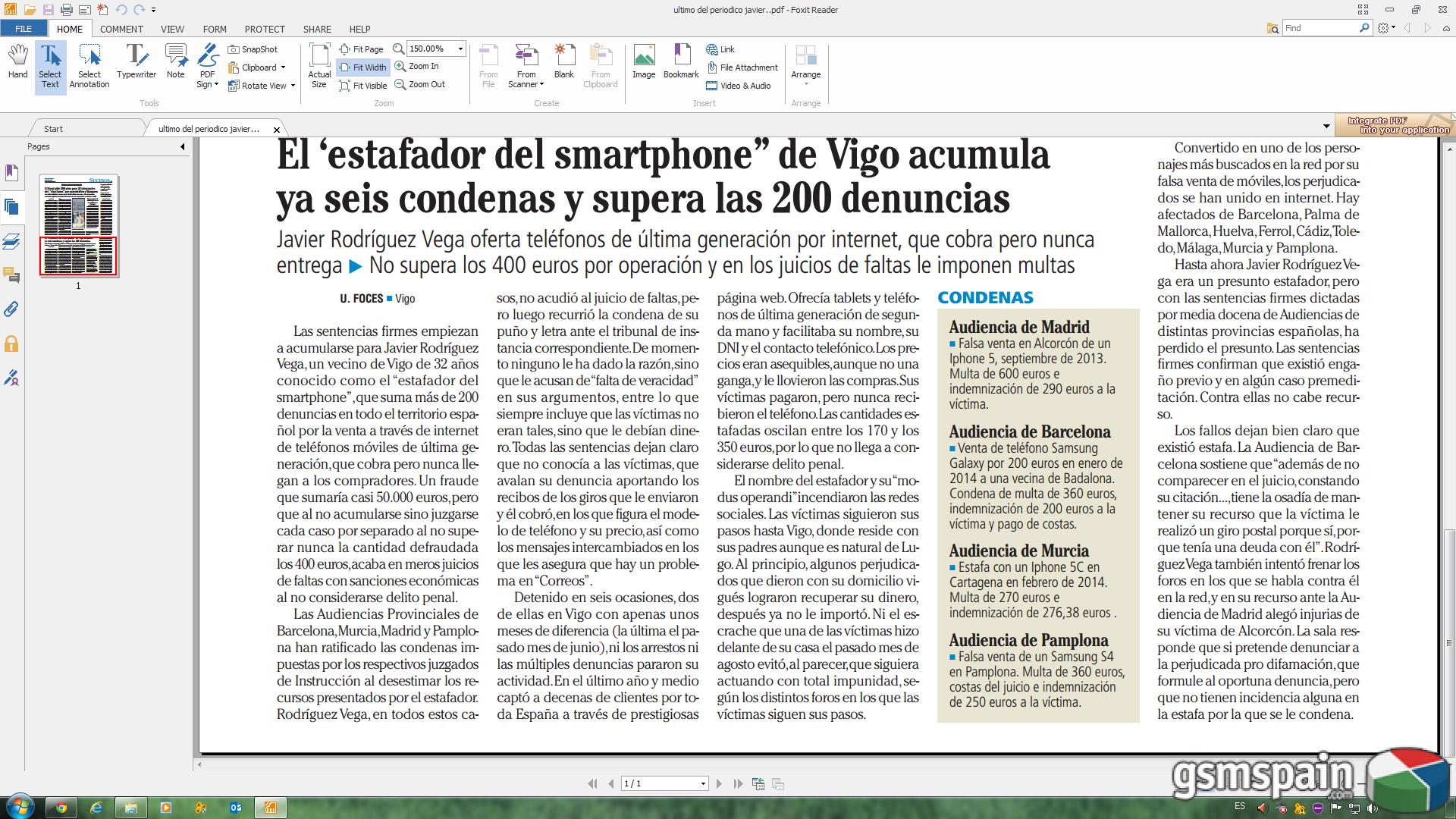1456x819 pixels.
Task: Open the From Scanner dropdown menu
Action: pyautogui.click(x=526, y=67)
